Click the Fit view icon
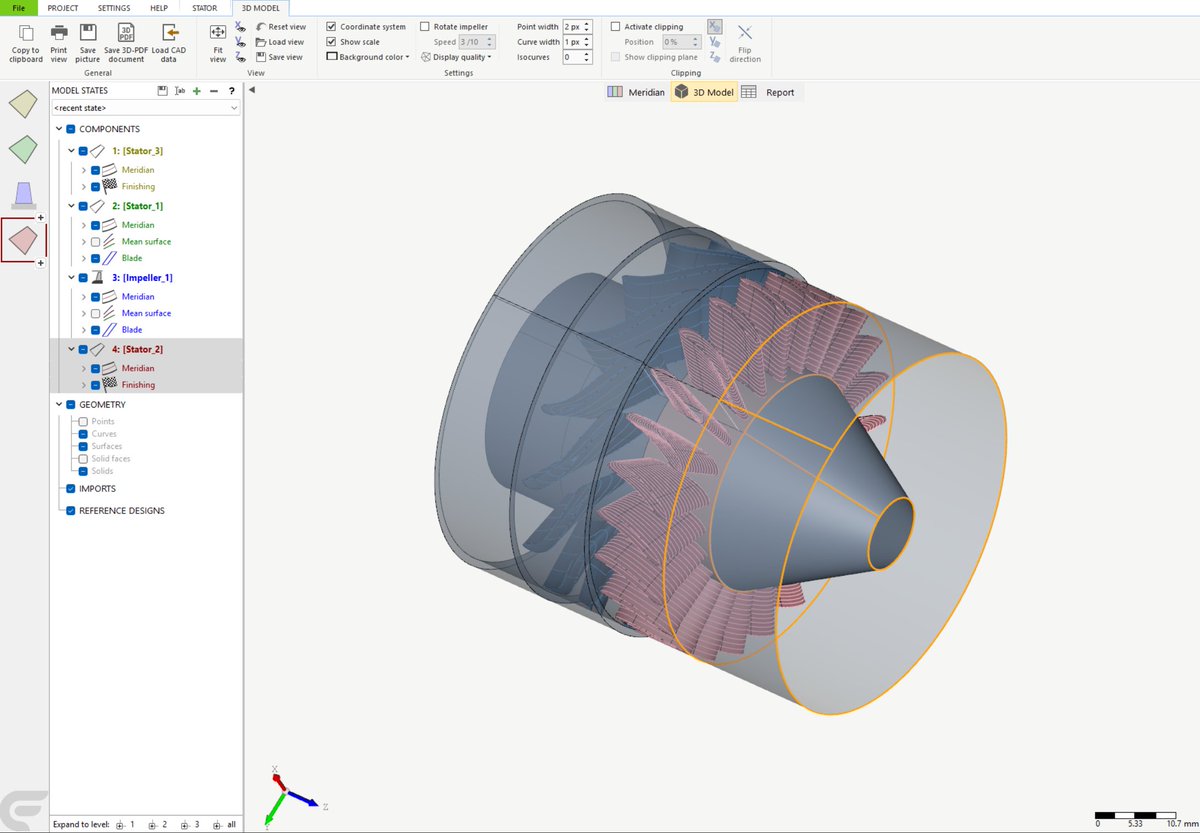1200x833 pixels. coord(218,32)
